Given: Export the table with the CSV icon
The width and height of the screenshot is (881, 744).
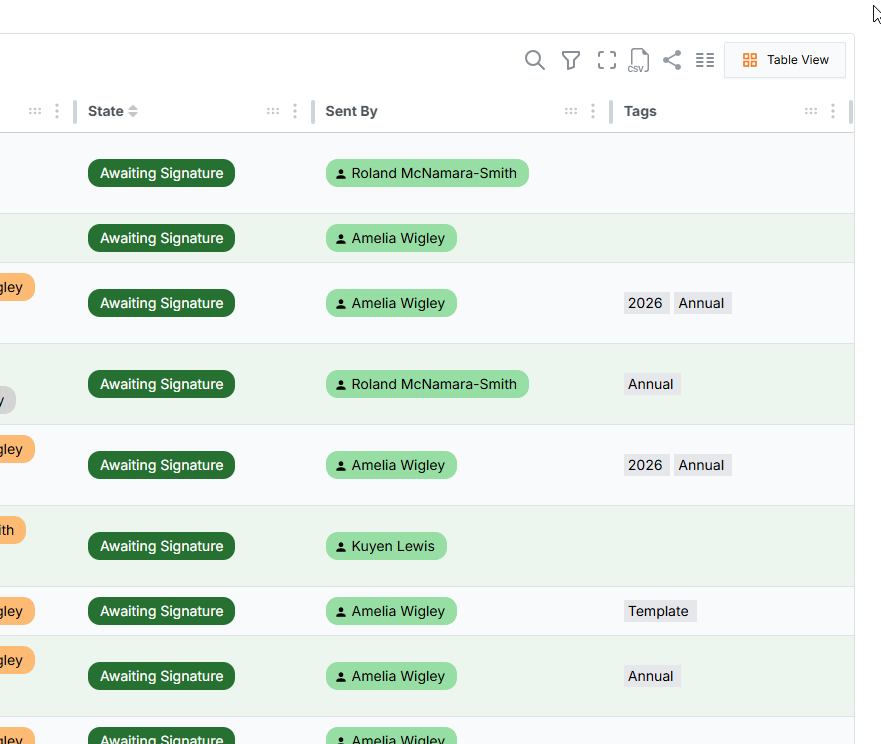Looking at the screenshot, I should (x=638, y=60).
